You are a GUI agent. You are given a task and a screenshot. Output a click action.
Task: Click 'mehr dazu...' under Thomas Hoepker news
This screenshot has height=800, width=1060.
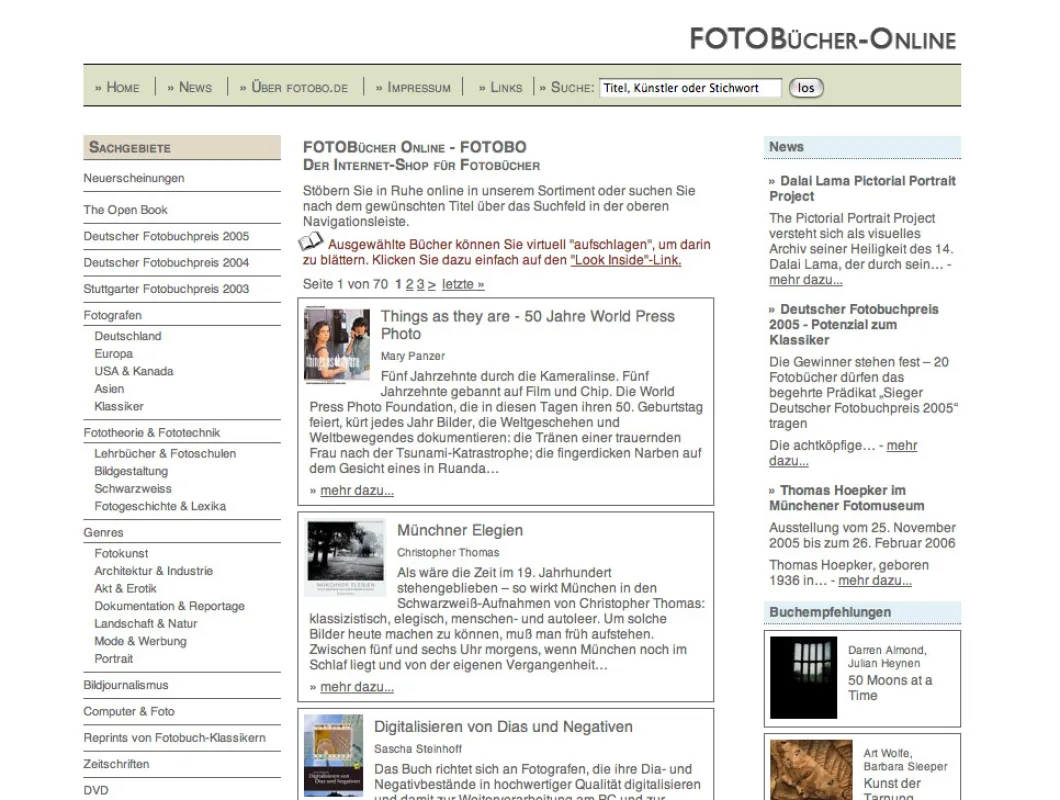click(875, 581)
